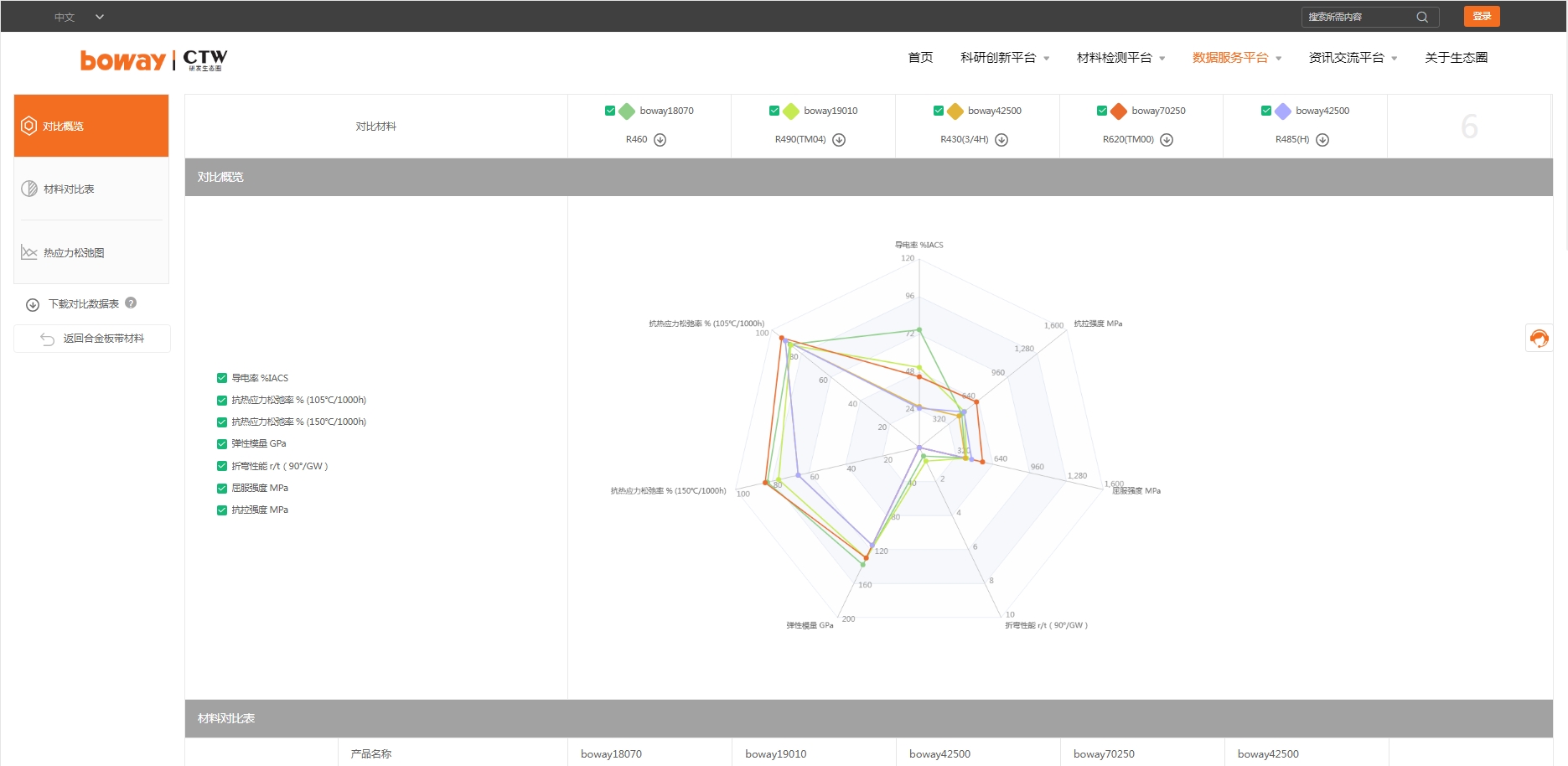Click the orange 登录 button
Screen dimensions: 1568x766
point(1482,17)
